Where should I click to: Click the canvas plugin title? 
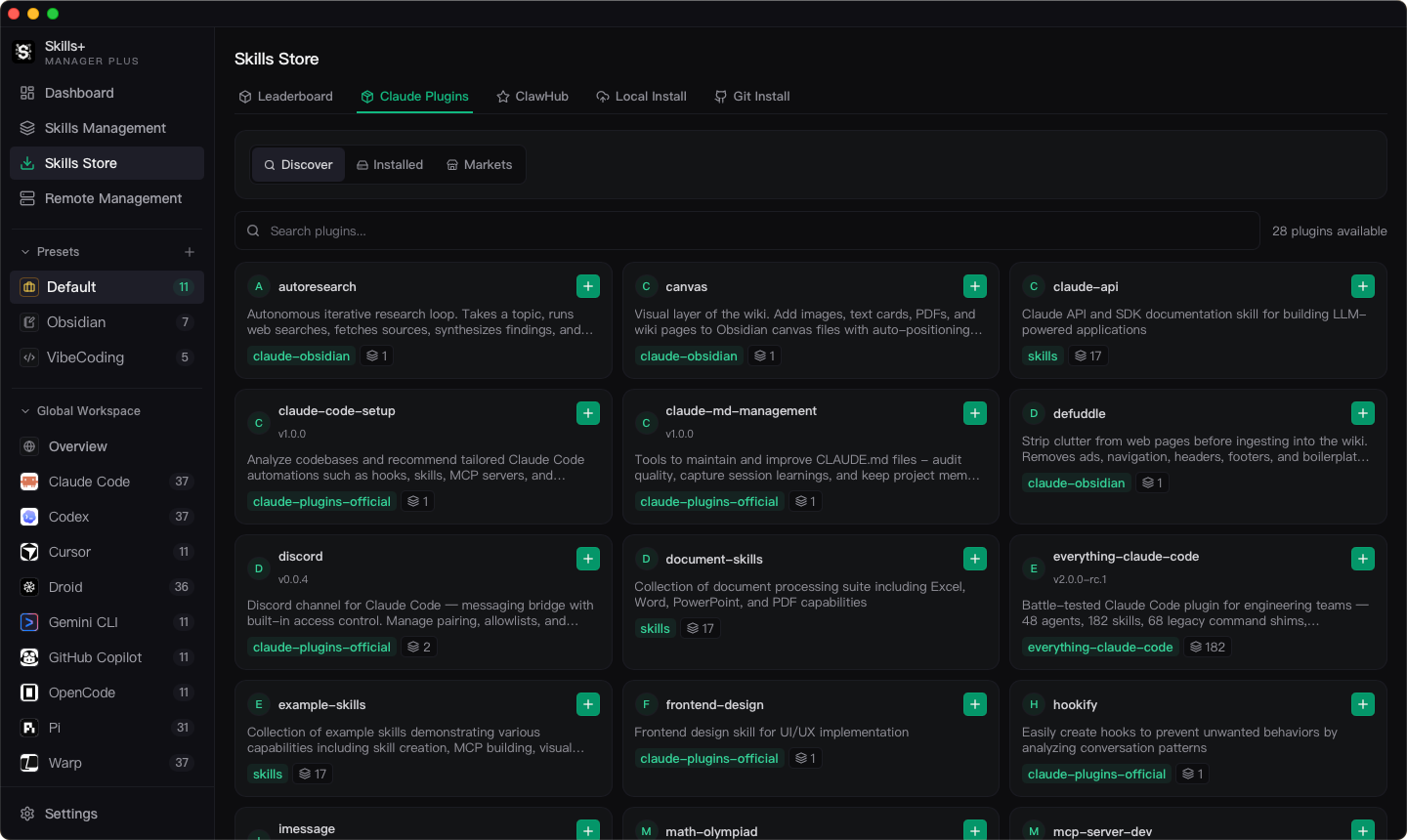click(x=687, y=287)
